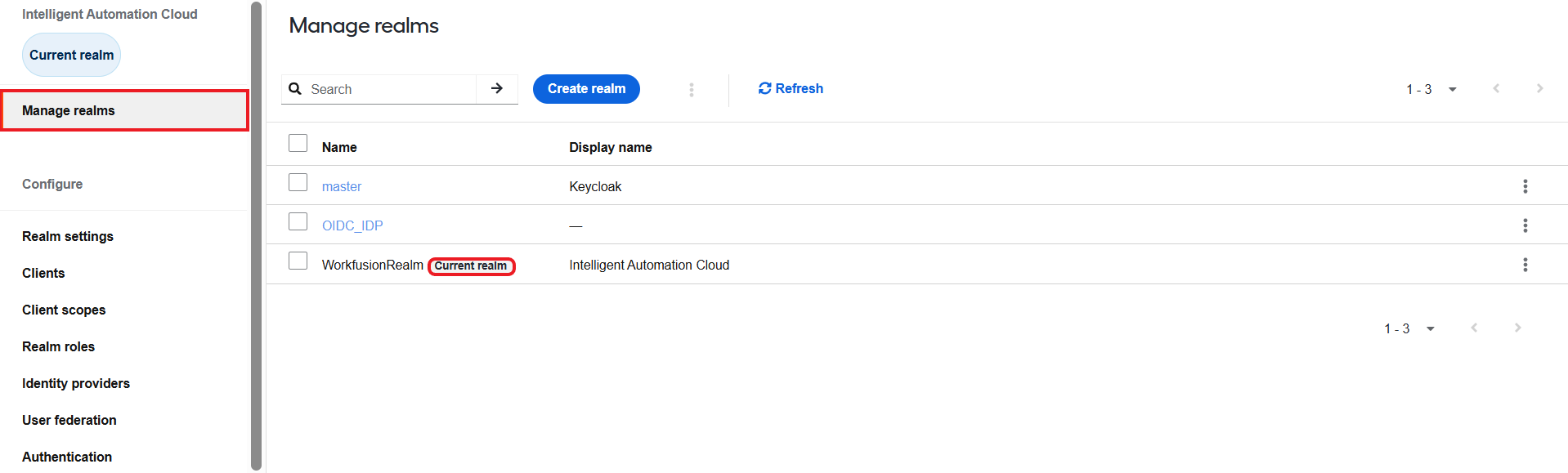Open User federation in sidebar
The width and height of the screenshot is (1568, 473).
[69, 420]
